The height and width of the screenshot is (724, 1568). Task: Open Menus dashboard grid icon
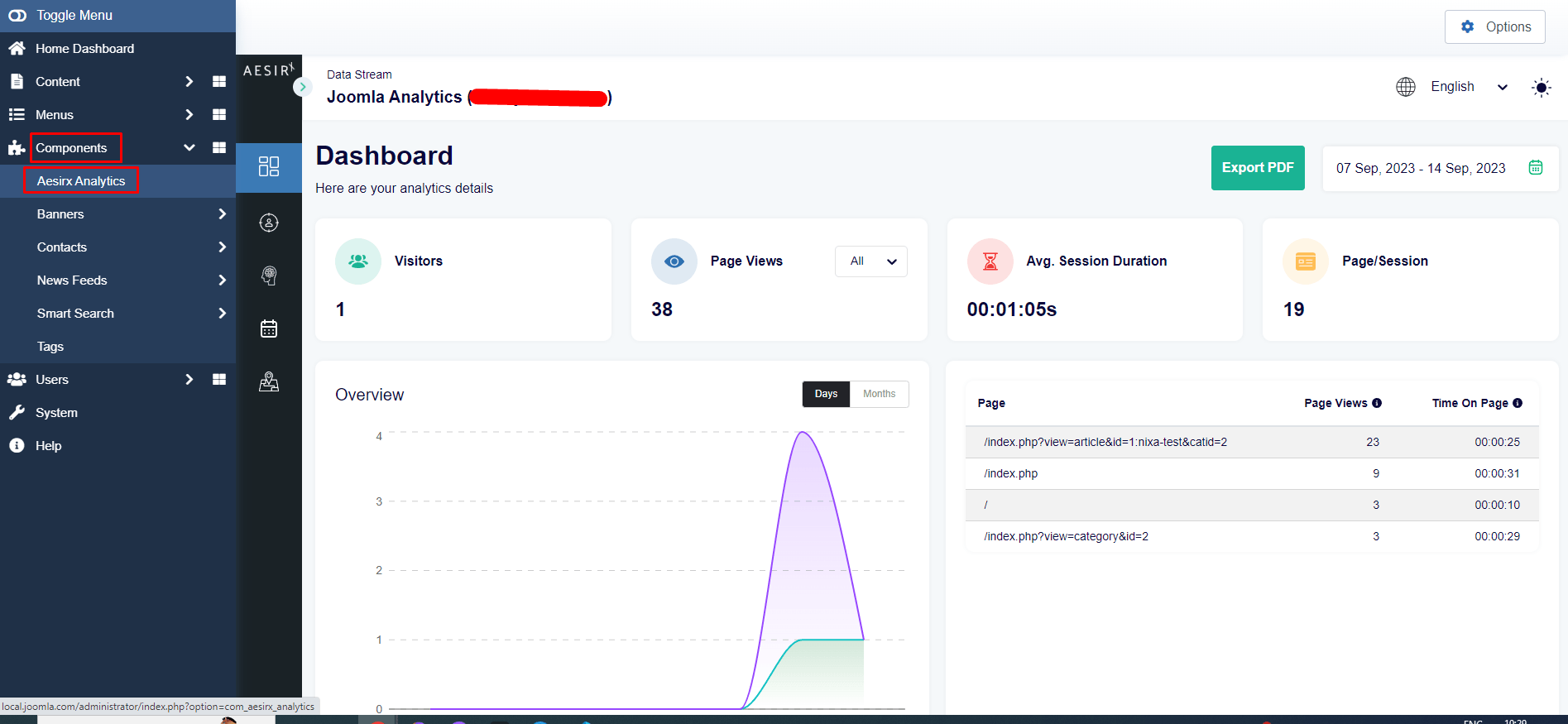click(219, 114)
